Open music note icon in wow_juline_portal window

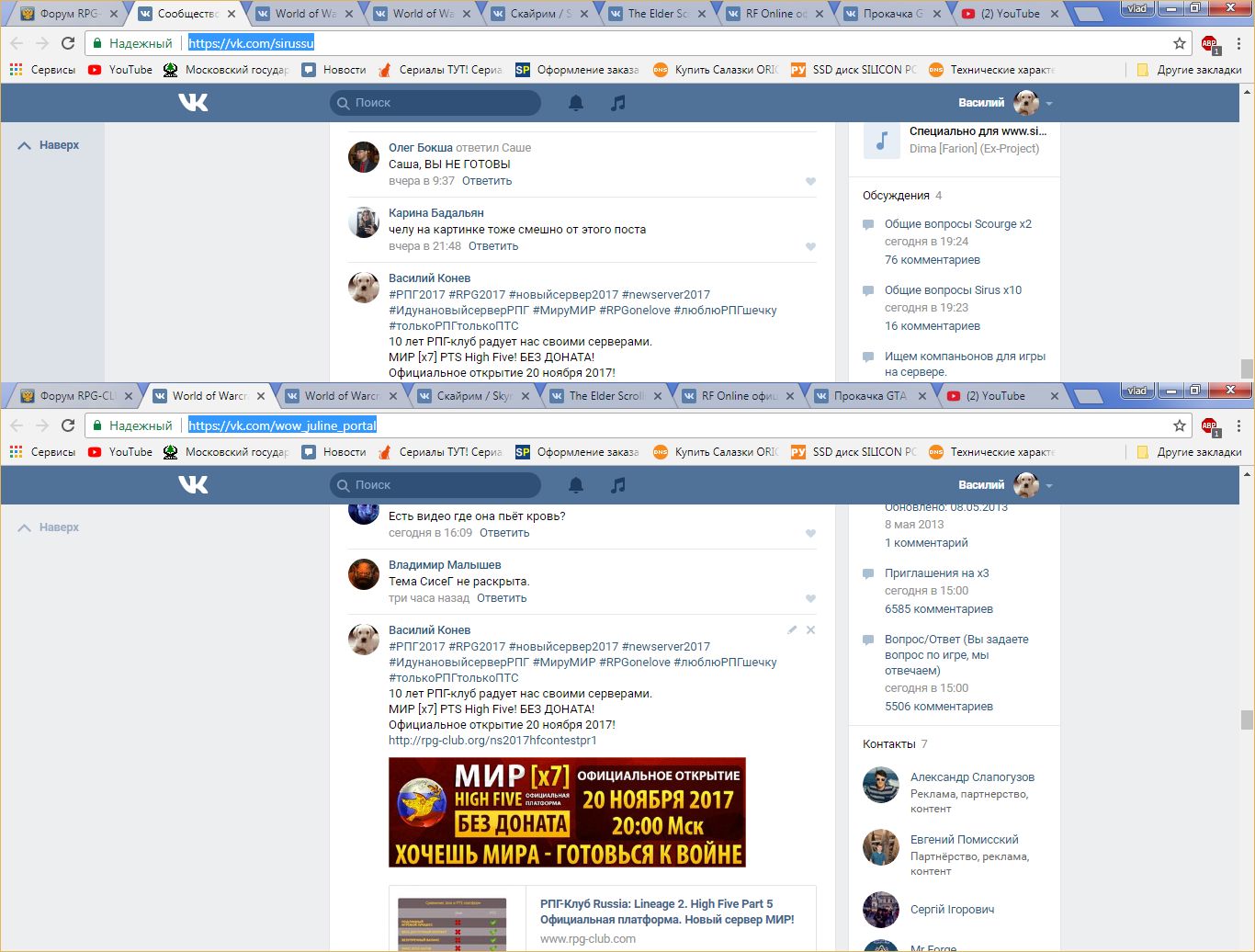(618, 485)
